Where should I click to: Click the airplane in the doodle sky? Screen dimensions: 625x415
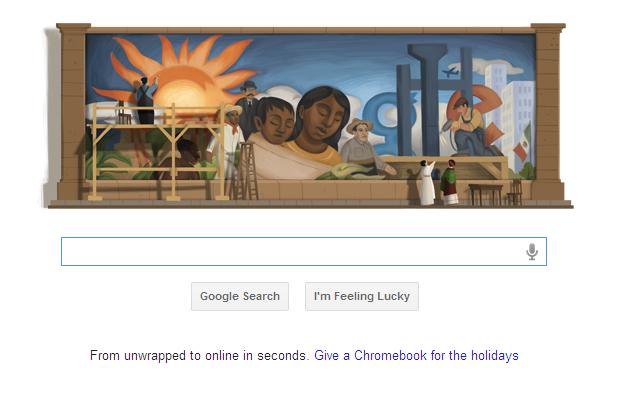pos(451,72)
